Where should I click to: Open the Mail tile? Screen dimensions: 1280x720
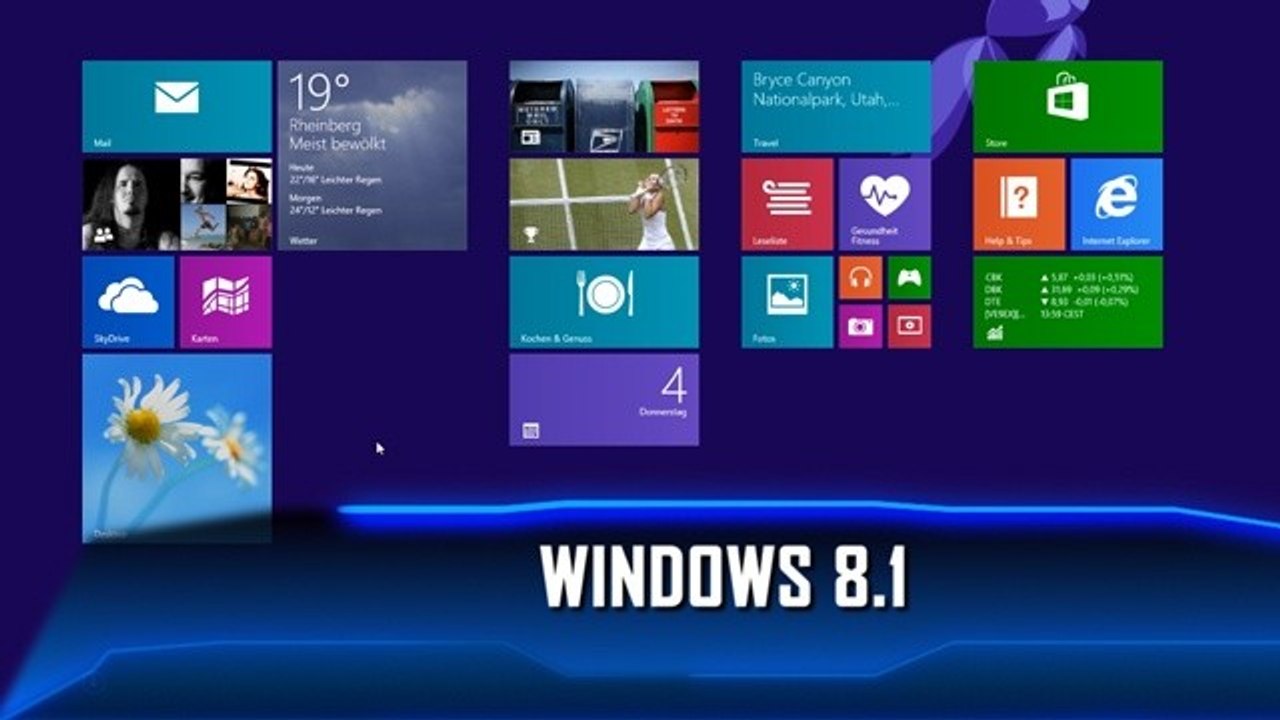pos(177,106)
